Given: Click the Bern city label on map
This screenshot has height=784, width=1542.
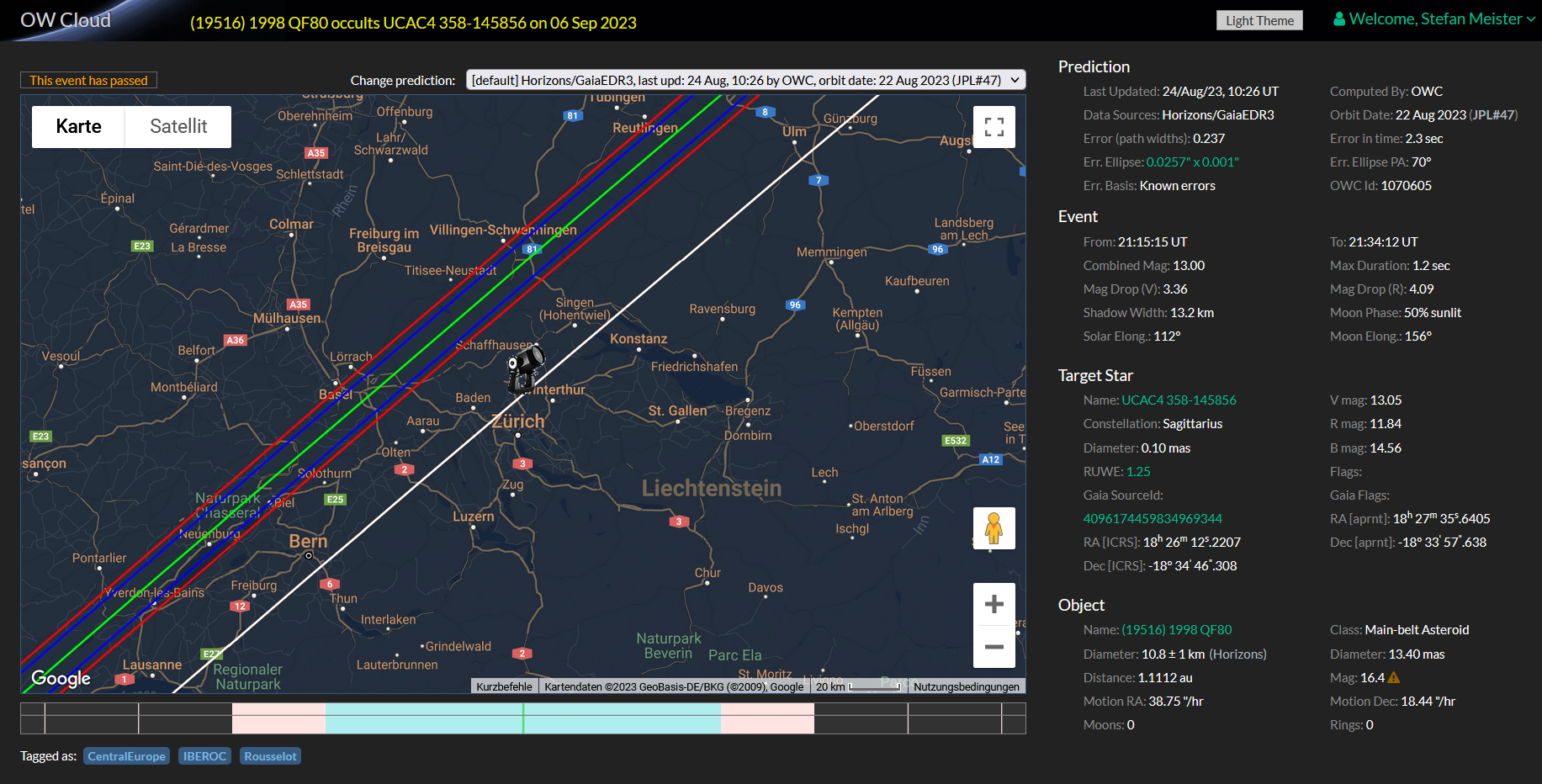Looking at the screenshot, I should point(308,541).
